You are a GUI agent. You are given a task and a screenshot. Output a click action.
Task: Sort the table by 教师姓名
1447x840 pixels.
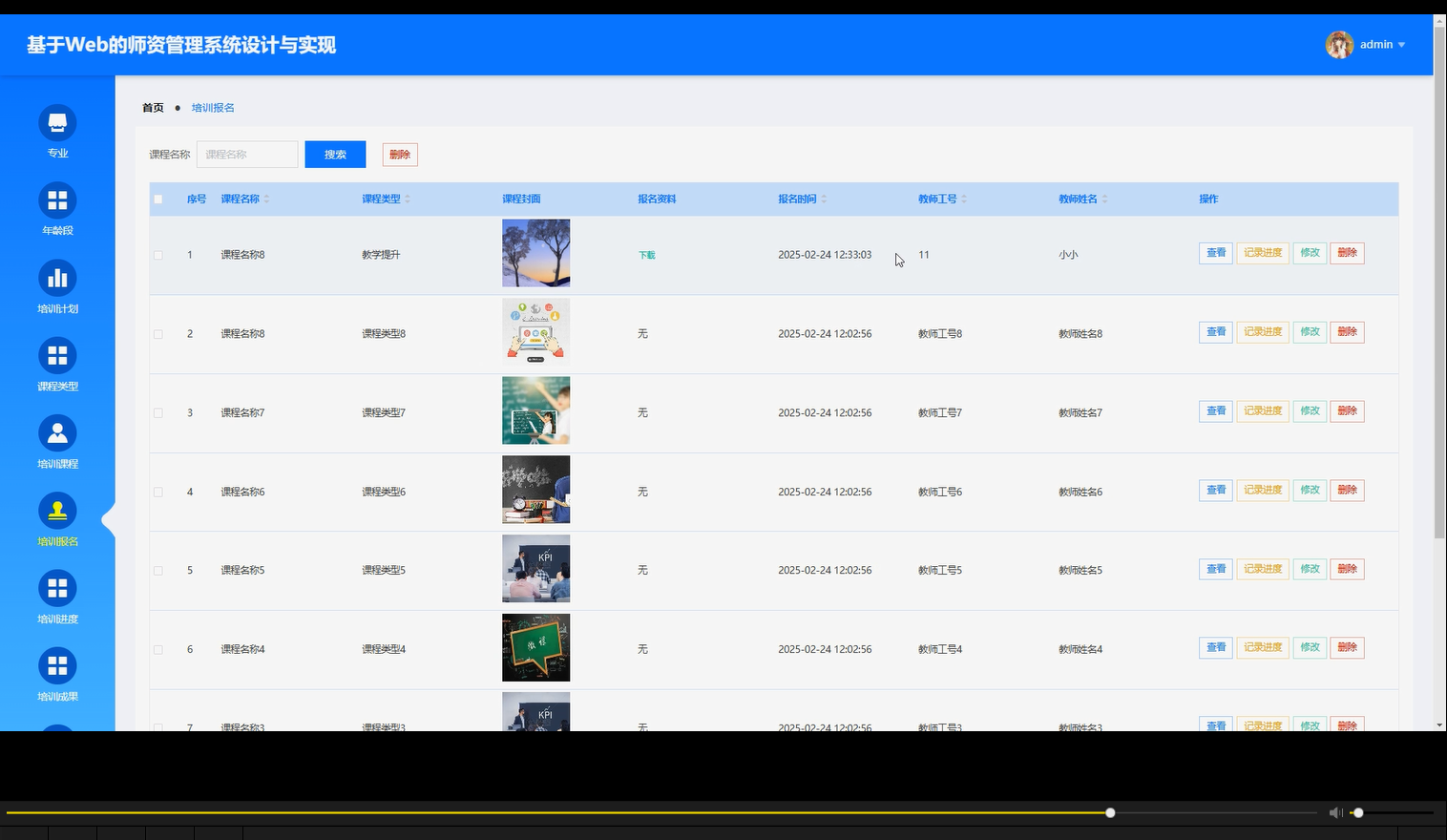coord(1104,199)
